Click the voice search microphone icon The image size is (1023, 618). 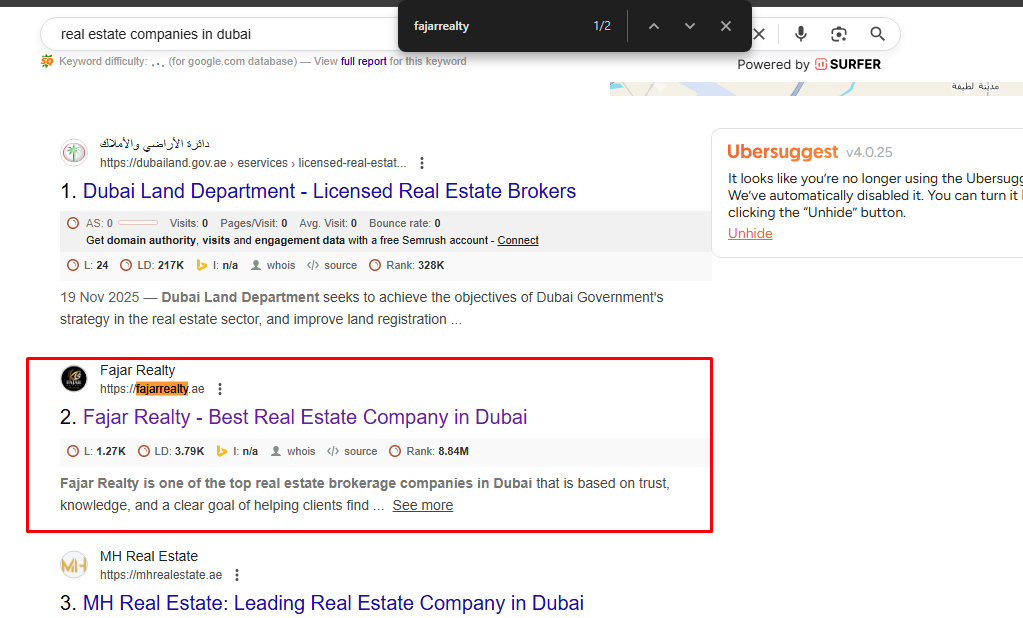pos(801,34)
